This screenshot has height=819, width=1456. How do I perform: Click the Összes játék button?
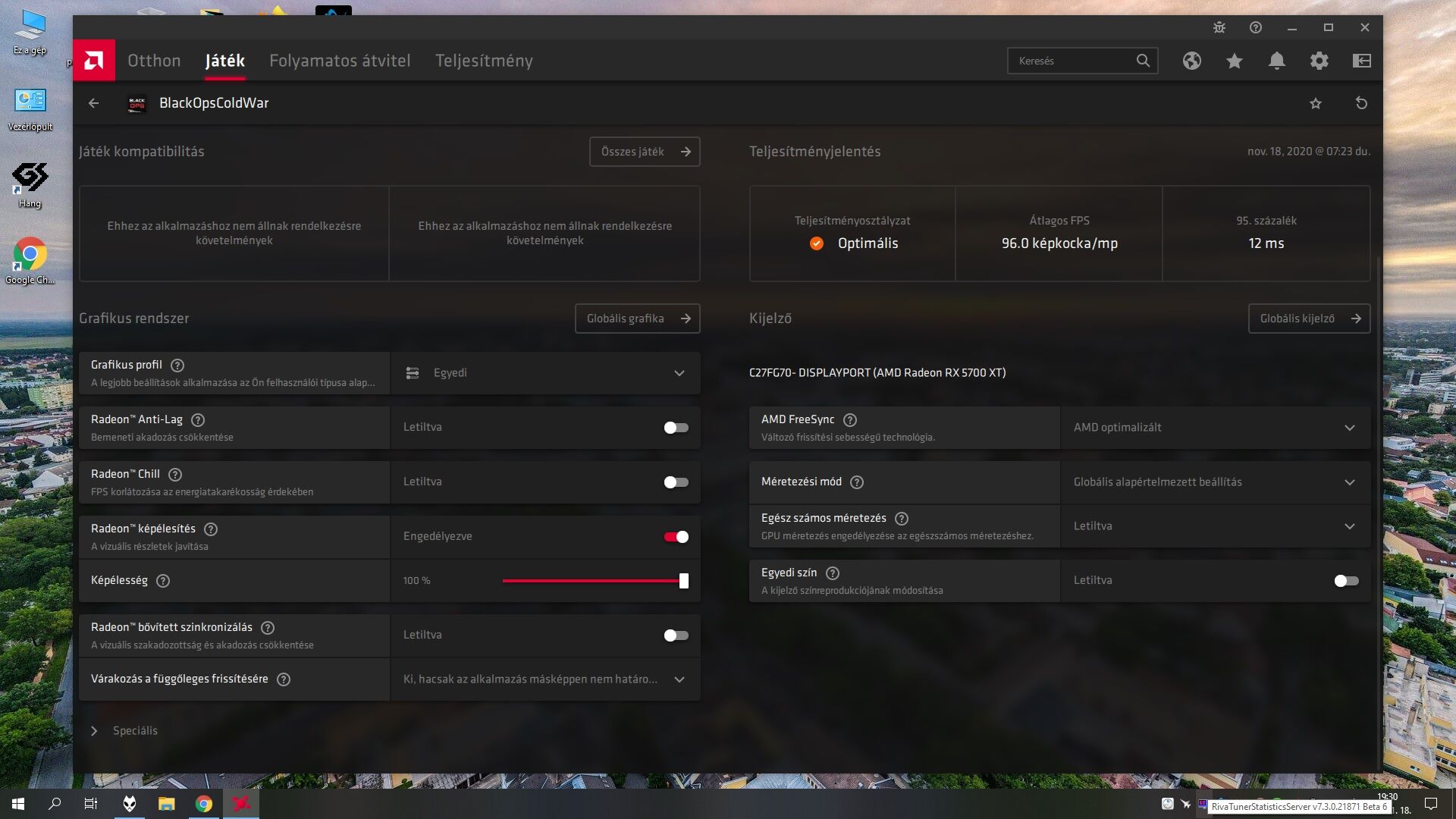click(645, 152)
